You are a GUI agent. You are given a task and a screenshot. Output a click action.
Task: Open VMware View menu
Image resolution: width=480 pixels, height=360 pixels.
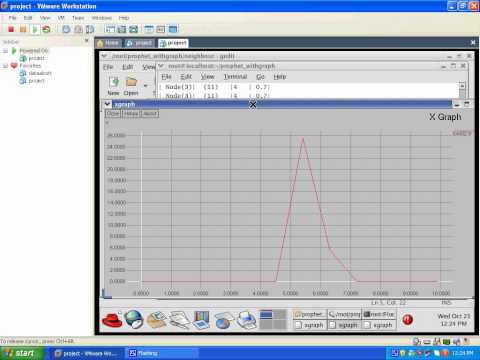pos(45,18)
